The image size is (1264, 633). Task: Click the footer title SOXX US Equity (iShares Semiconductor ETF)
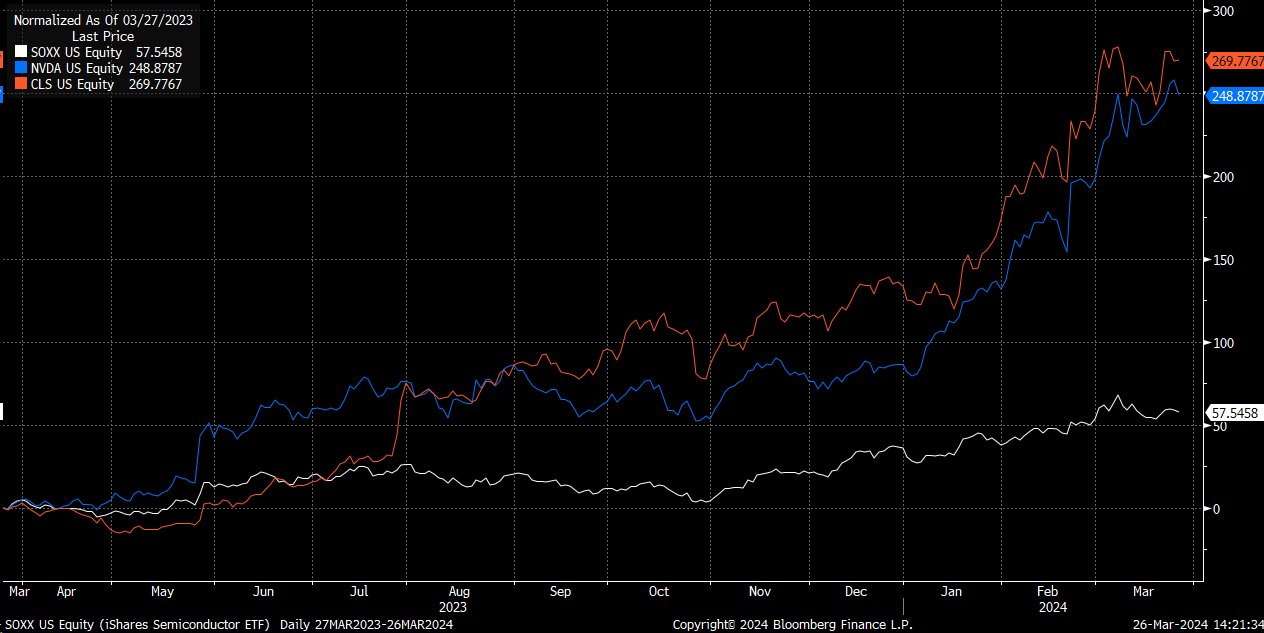coord(135,624)
